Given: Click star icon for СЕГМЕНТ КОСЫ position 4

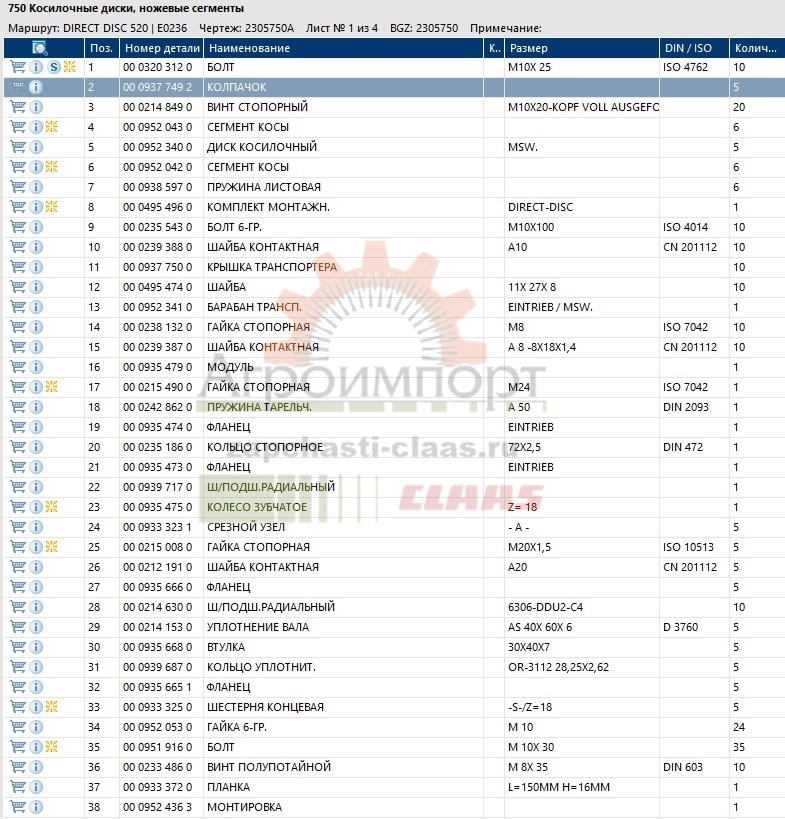Looking at the screenshot, I should pos(51,127).
